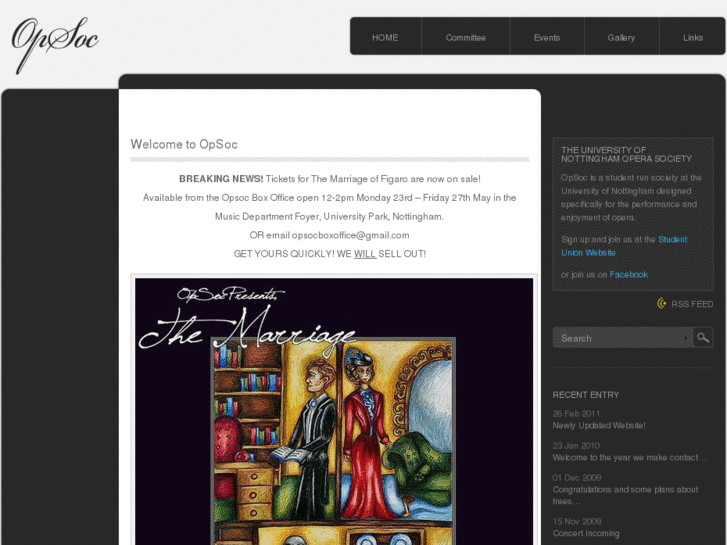Click the 01 Dec 2009 date
This screenshot has width=727, height=545.
pos(577,478)
